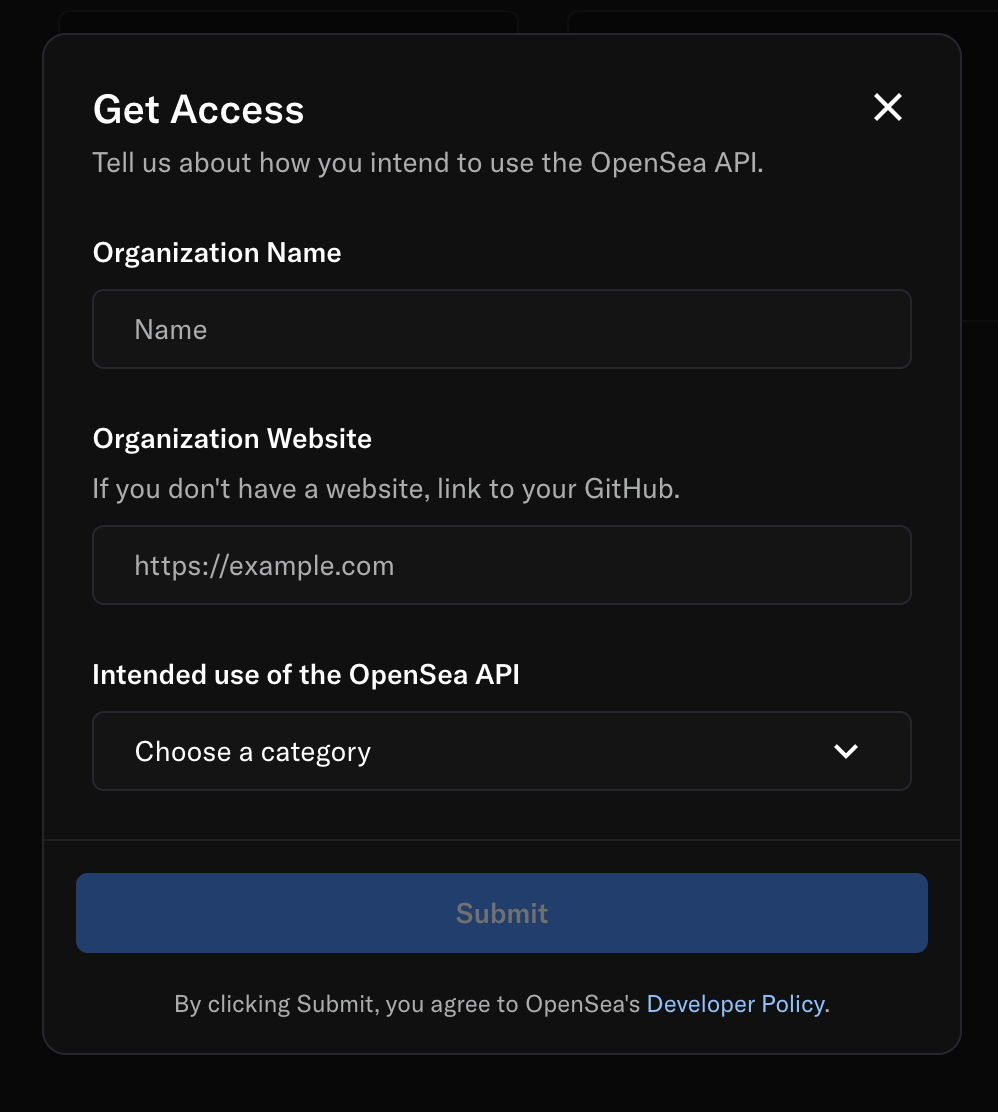Select the Name placeholder text
Viewport: 998px width, 1112px height.
[171, 330]
